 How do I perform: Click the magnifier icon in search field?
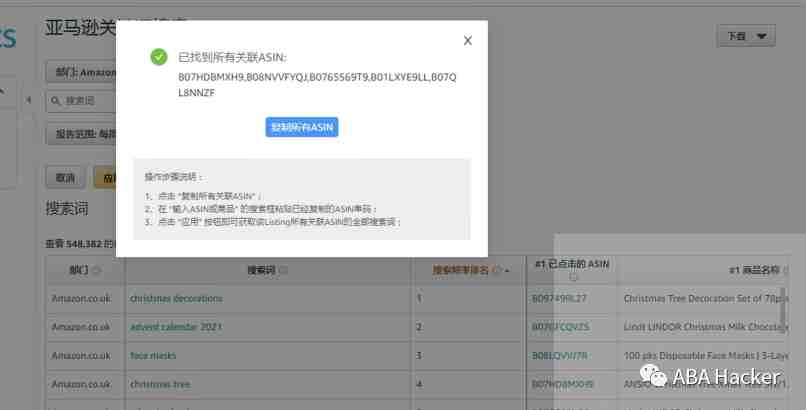pyautogui.click(x=56, y=101)
